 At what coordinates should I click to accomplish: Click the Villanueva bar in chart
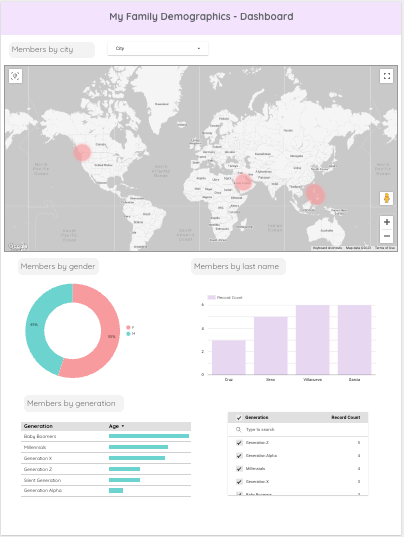(x=313, y=340)
